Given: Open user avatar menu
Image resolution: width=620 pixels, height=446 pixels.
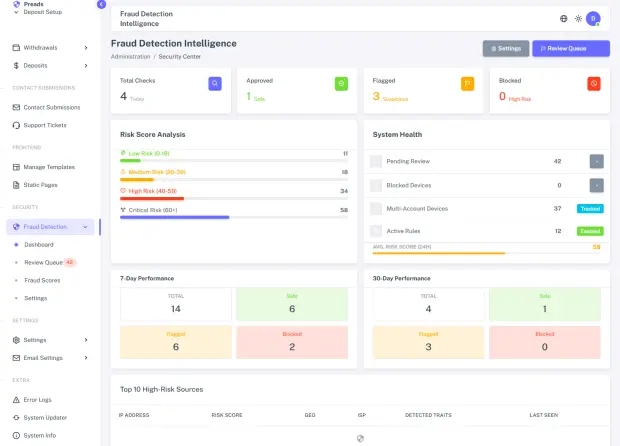Looking at the screenshot, I should [593, 19].
